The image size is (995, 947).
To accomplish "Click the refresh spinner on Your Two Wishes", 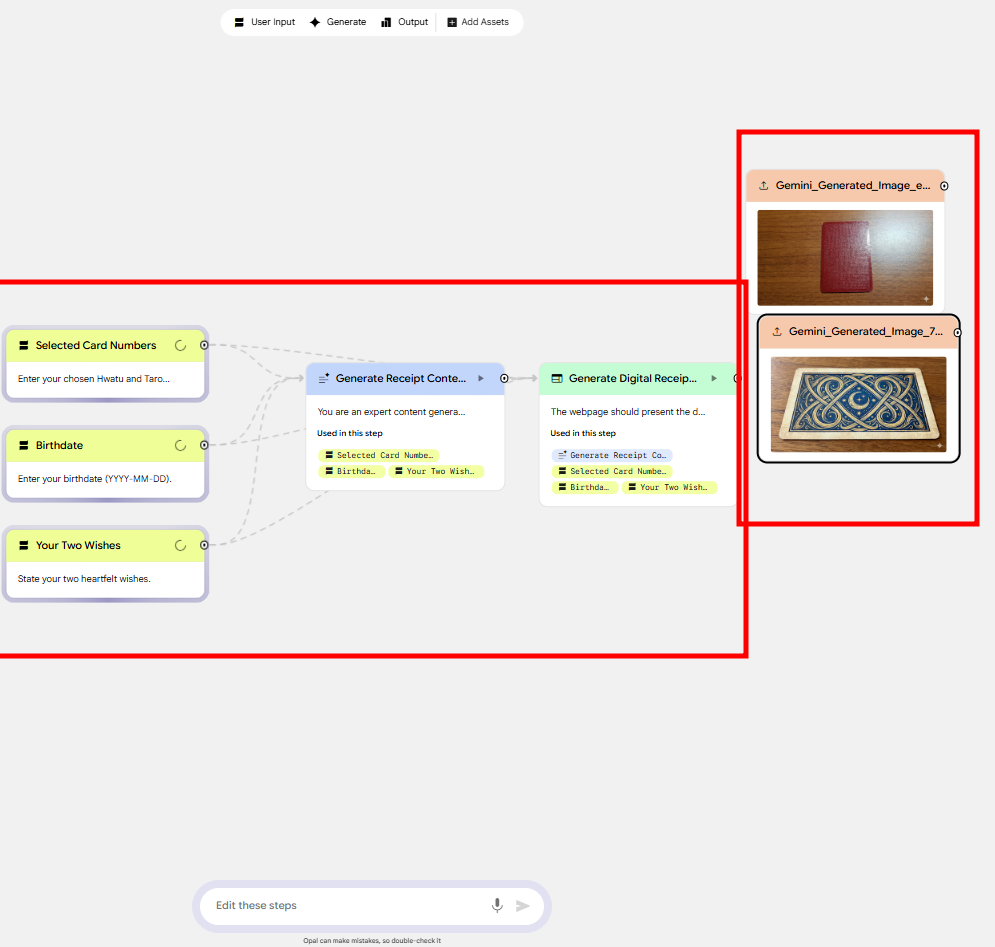I will click(x=181, y=545).
